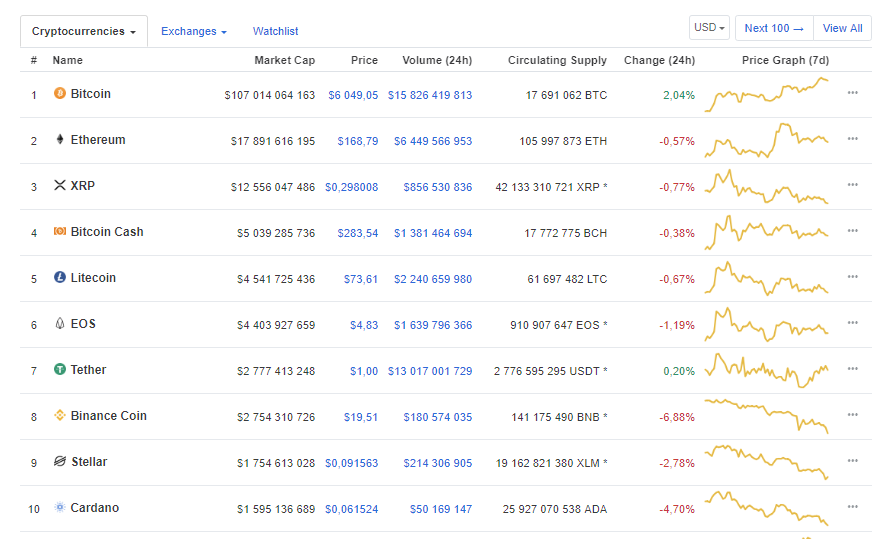890x539 pixels.
Task: Sort by the Circulating Supply column header
Action: click(557, 60)
